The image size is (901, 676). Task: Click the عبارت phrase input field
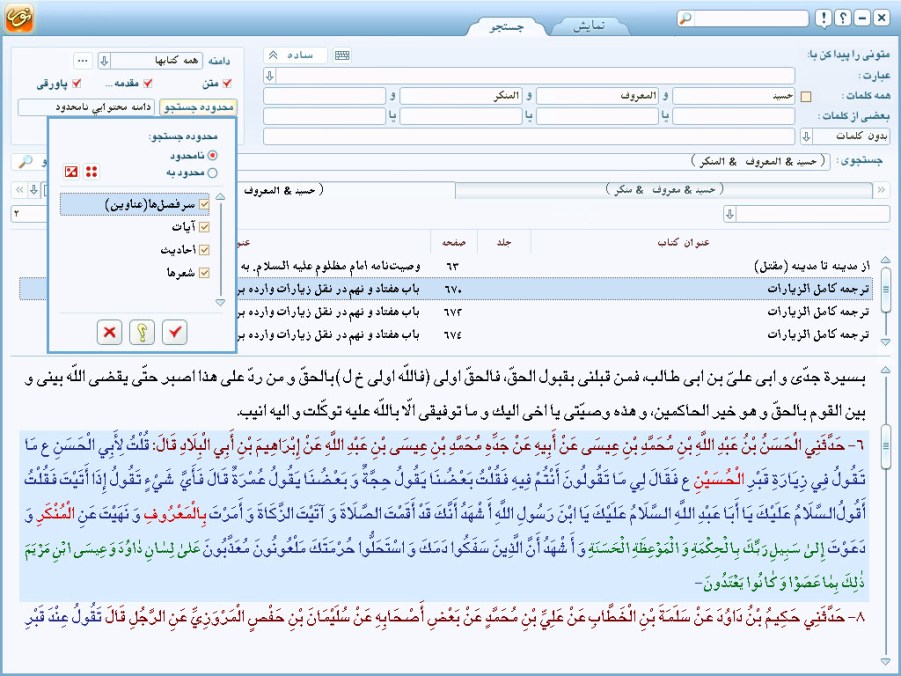click(536, 75)
